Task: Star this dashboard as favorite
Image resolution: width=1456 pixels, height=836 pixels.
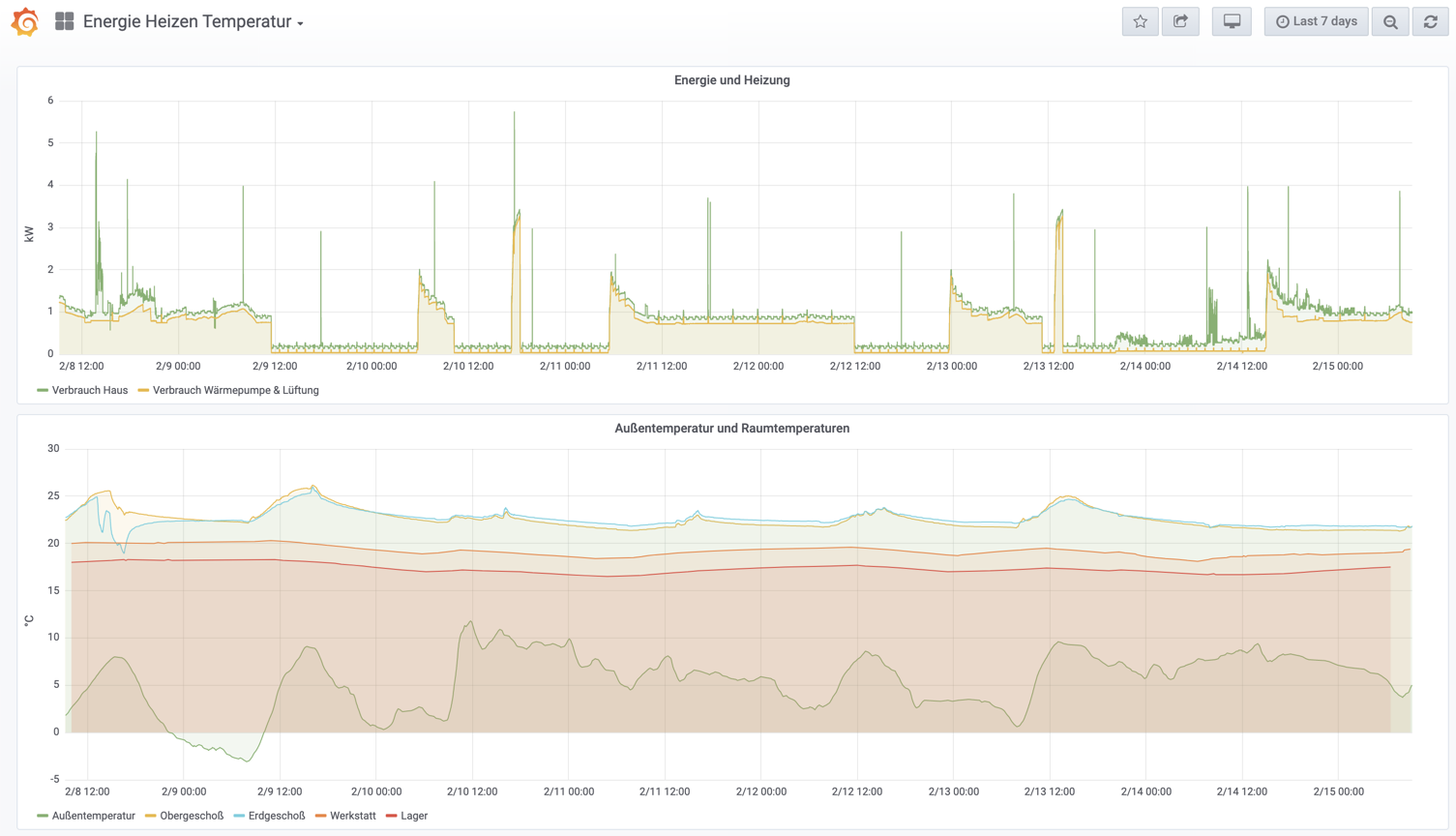Action: [1140, 21]
